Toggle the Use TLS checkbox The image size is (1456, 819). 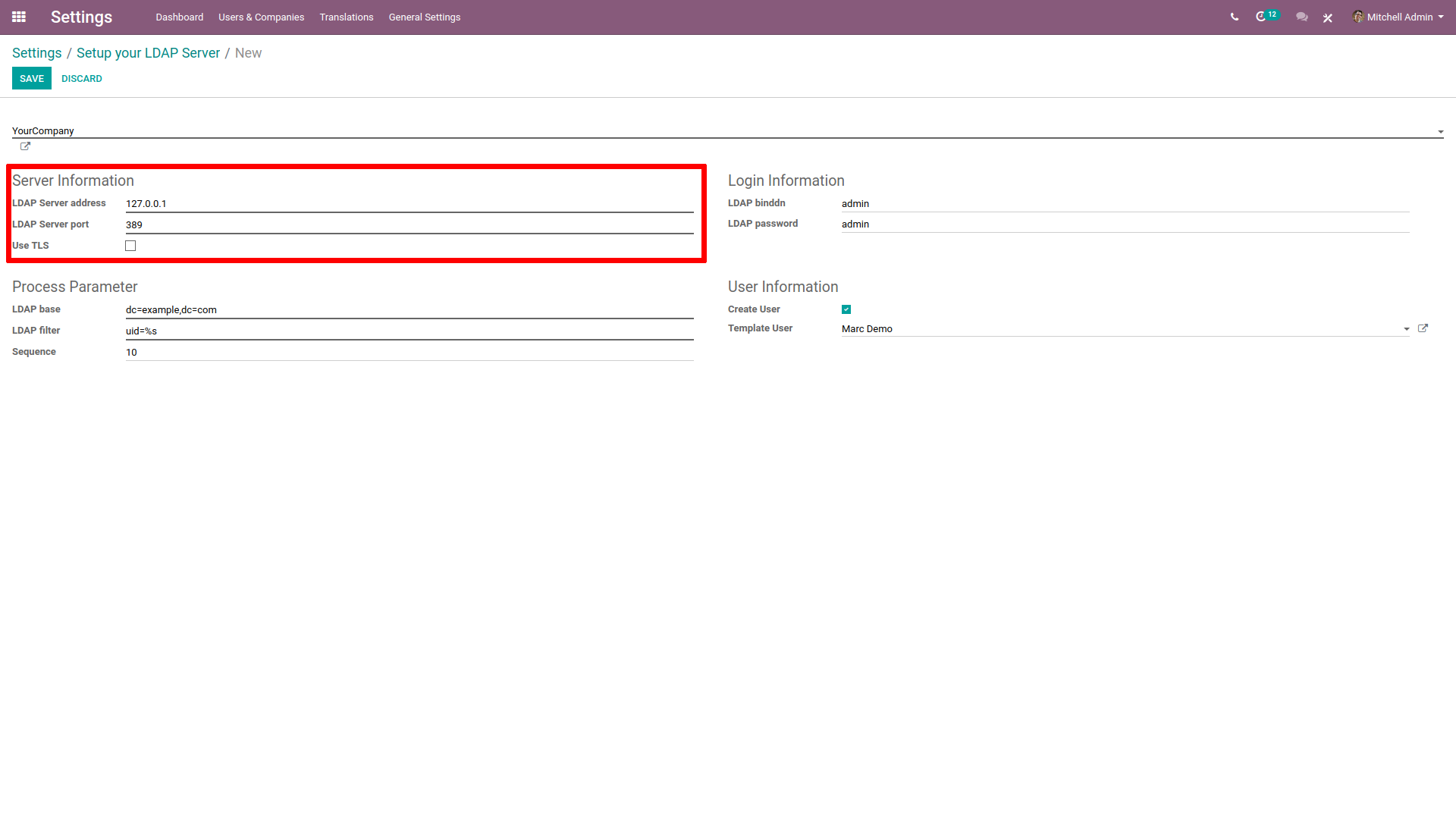pyautogui.click(x=131, y=245)
